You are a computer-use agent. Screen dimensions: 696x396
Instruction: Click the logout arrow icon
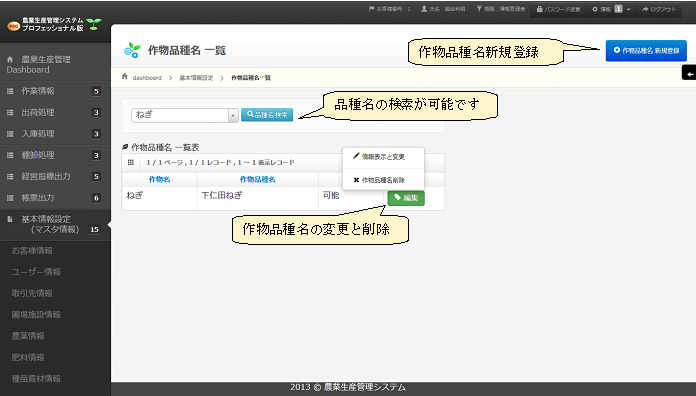coord(645,9)
